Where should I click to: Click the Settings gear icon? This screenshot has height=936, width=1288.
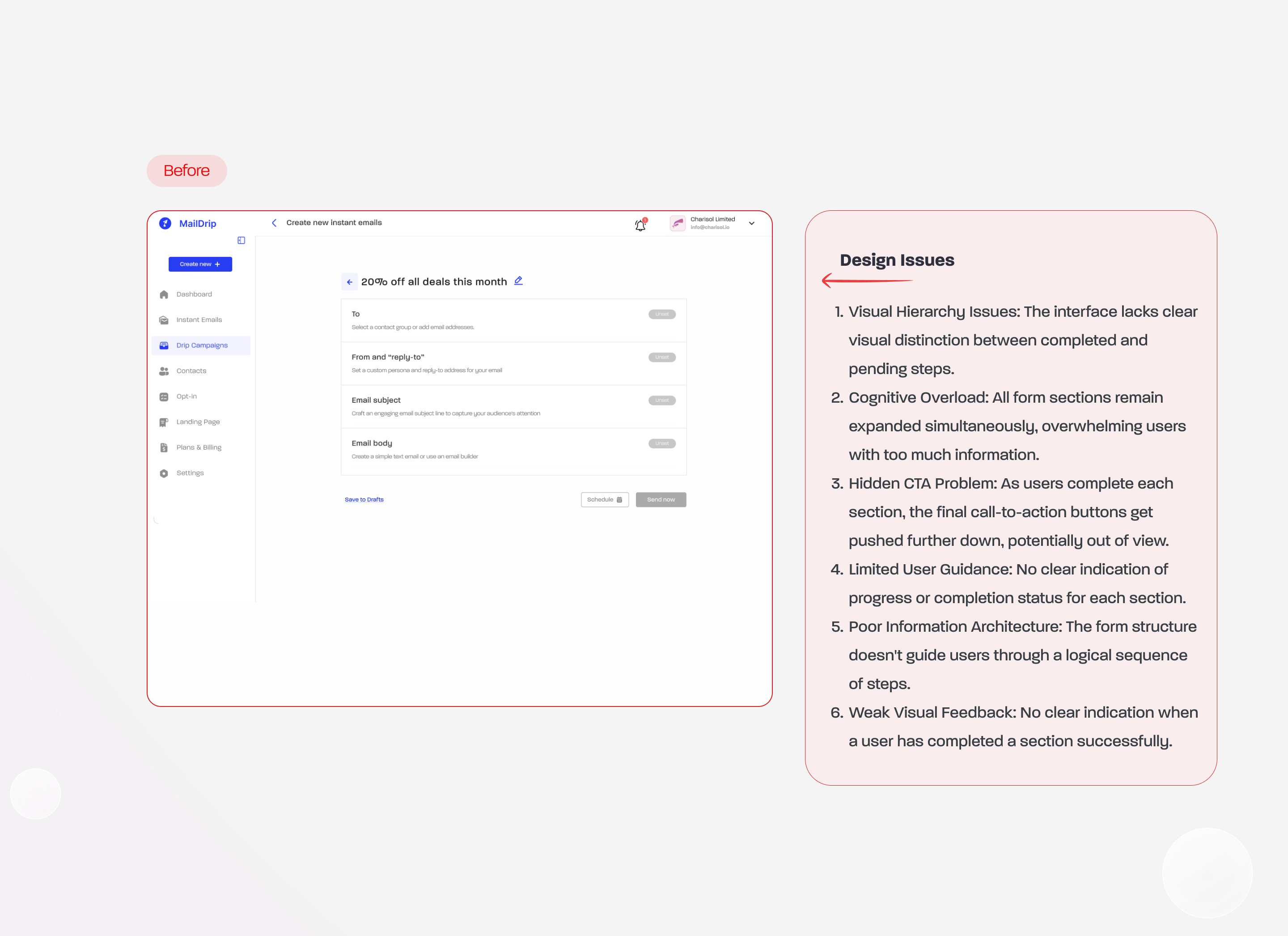point(164,473)
